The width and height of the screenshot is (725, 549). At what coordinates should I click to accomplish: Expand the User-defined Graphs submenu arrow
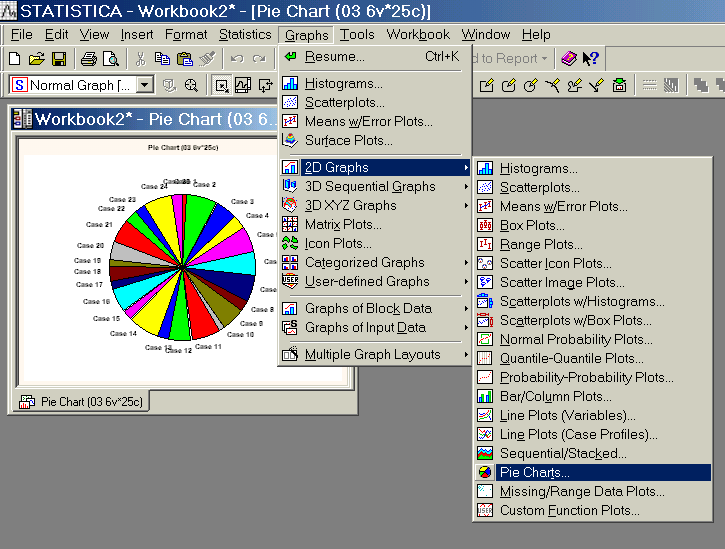[x=466, y=282]
